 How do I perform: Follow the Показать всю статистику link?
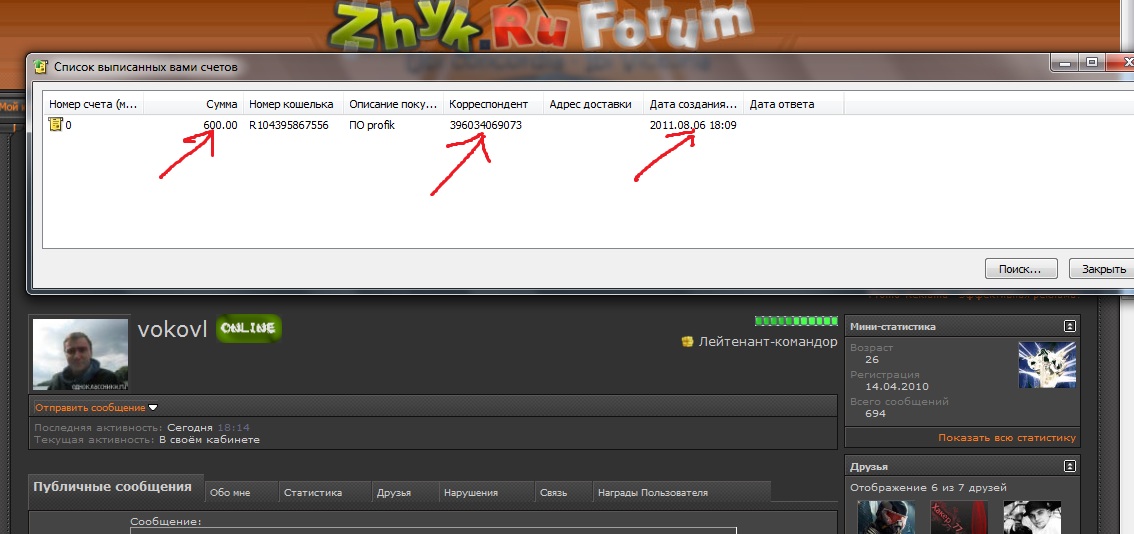(1006, 438)
